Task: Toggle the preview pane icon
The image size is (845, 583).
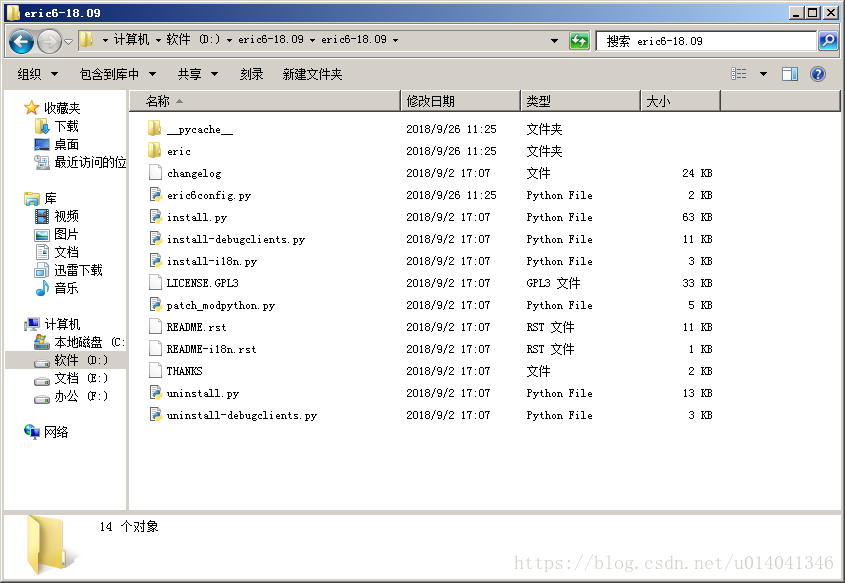Action: pos(790,74)
